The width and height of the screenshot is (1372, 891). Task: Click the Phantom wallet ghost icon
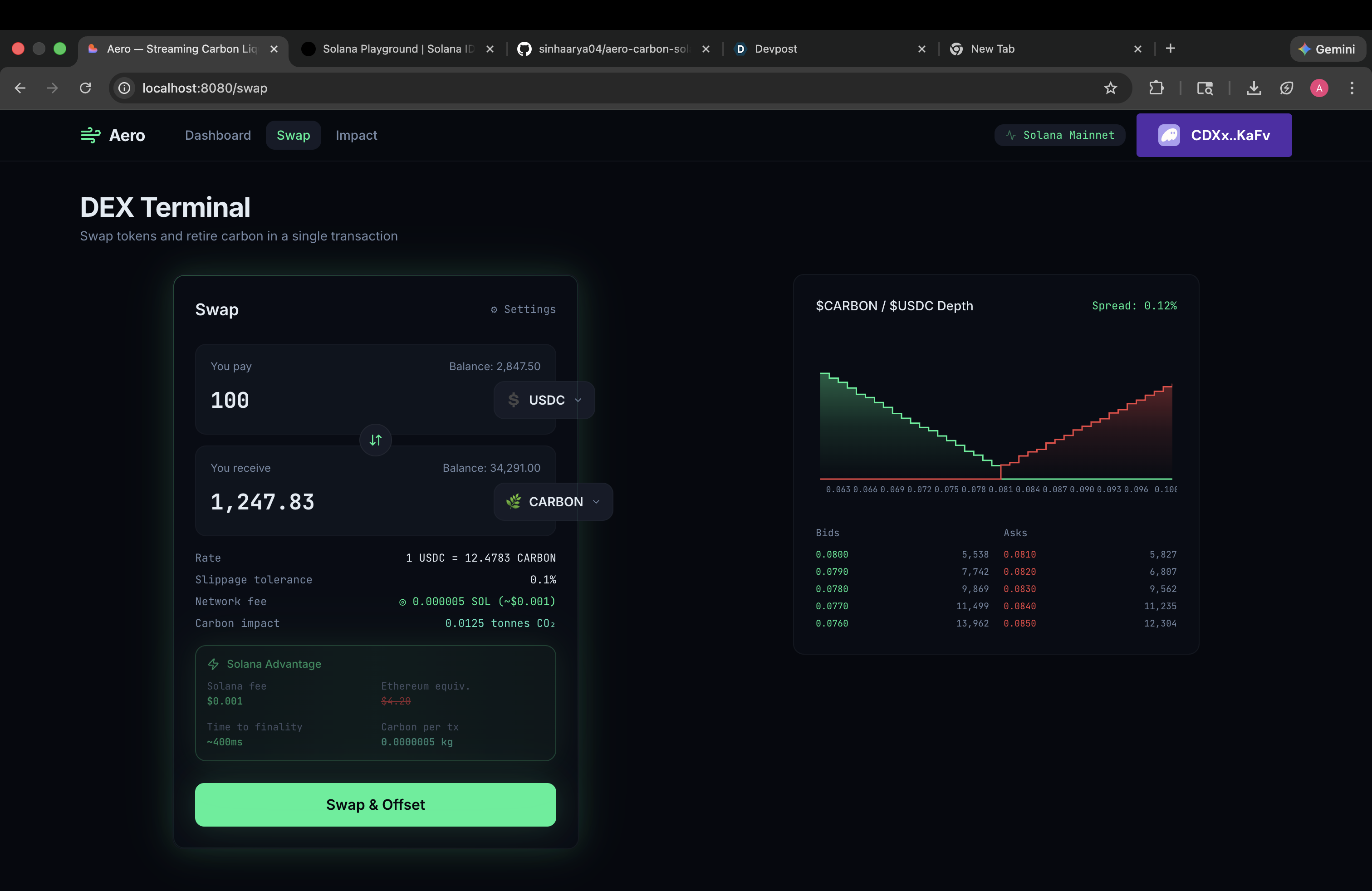click(1169, 135)
